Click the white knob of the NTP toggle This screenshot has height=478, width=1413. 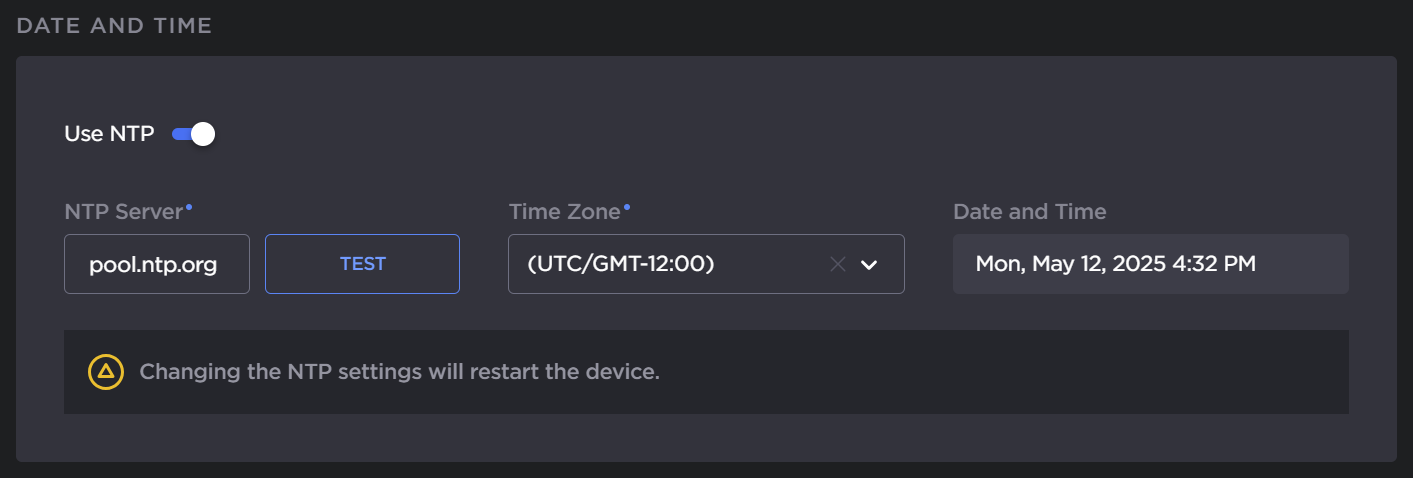pyautogui.click(x=203, y=134)
